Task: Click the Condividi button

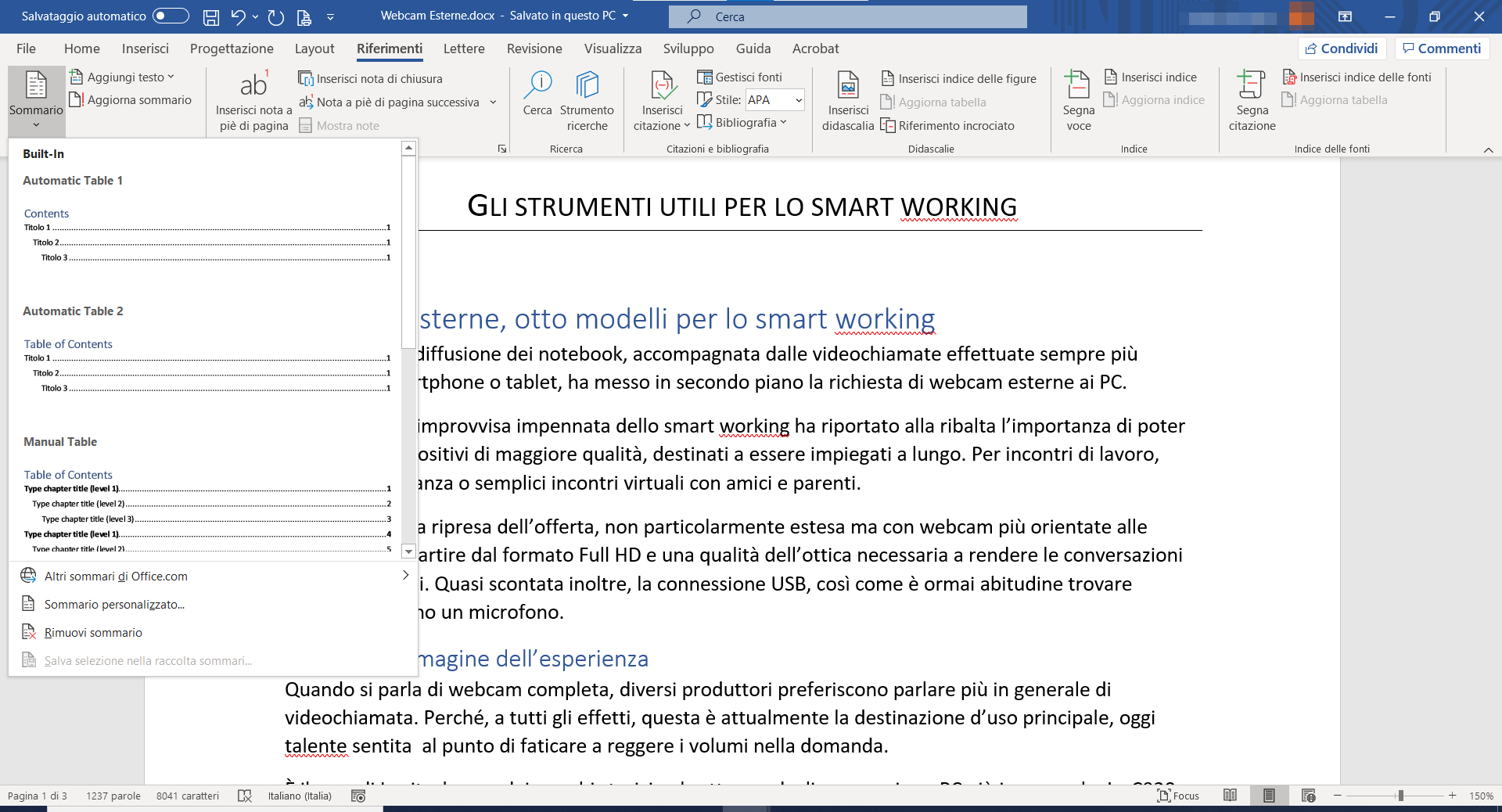Action: tap(1342, 49)
